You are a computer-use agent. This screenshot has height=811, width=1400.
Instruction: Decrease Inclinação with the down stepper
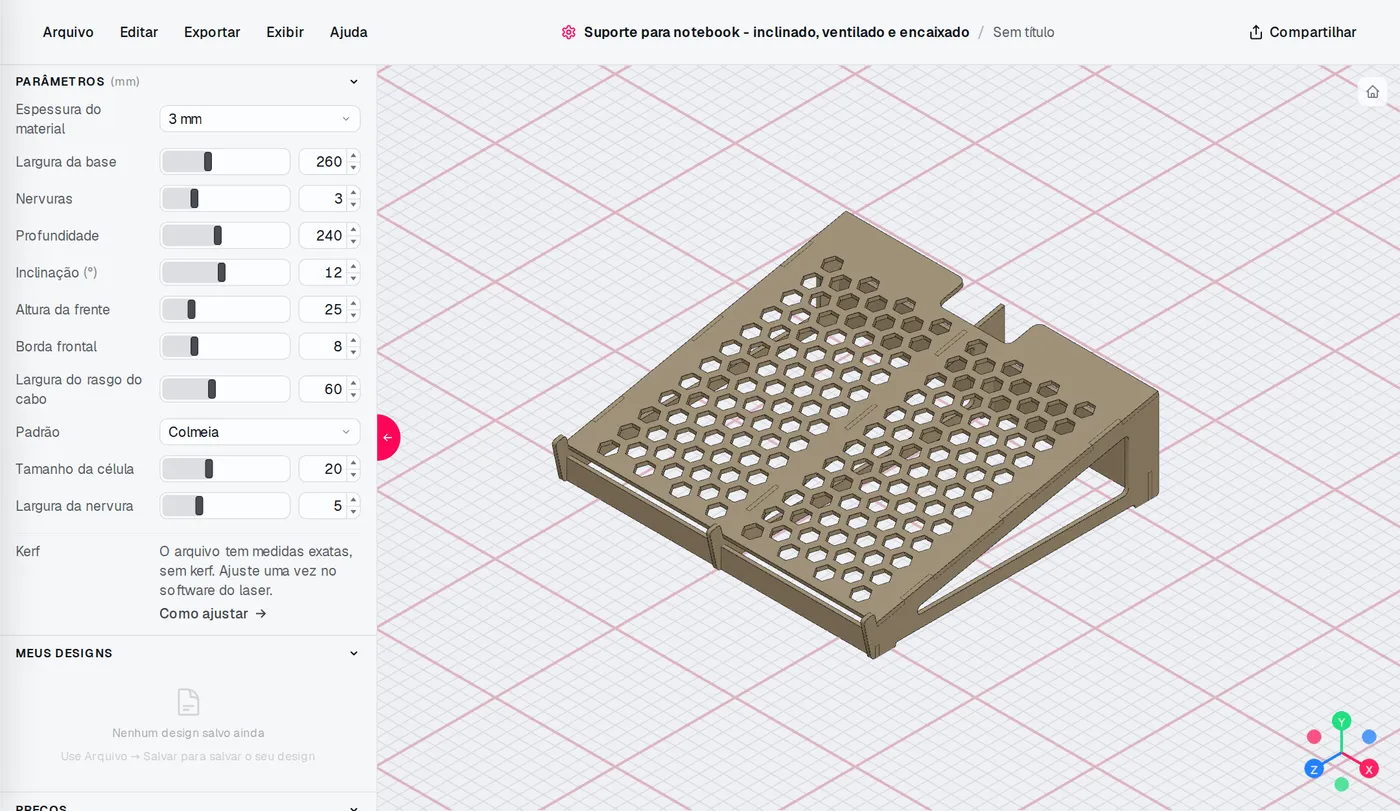[353, 279]
